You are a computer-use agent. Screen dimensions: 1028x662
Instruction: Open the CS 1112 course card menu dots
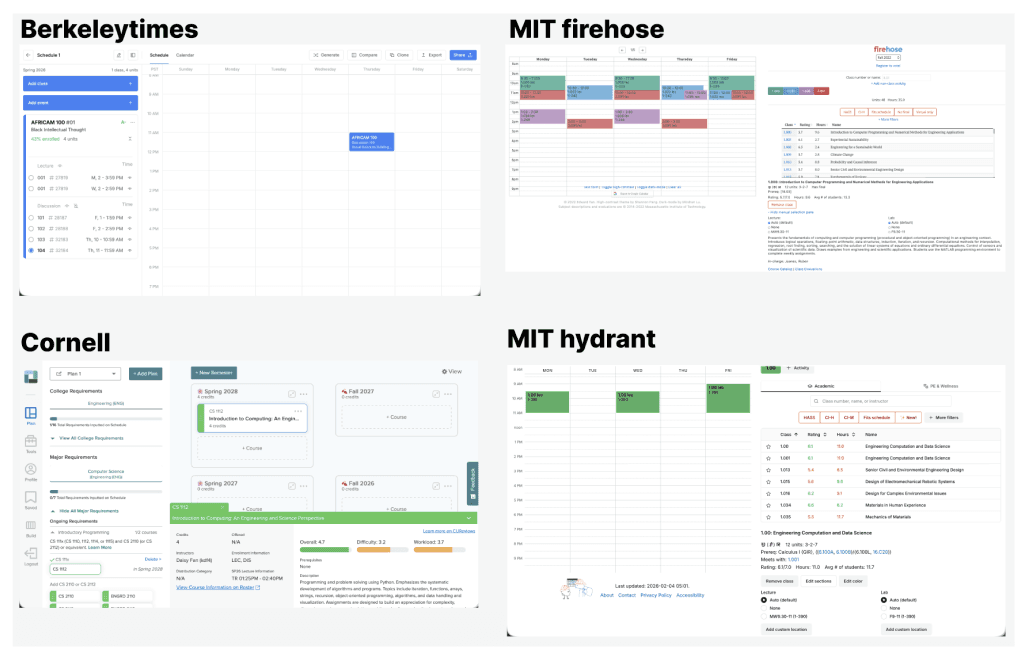[x=298, y=411]
